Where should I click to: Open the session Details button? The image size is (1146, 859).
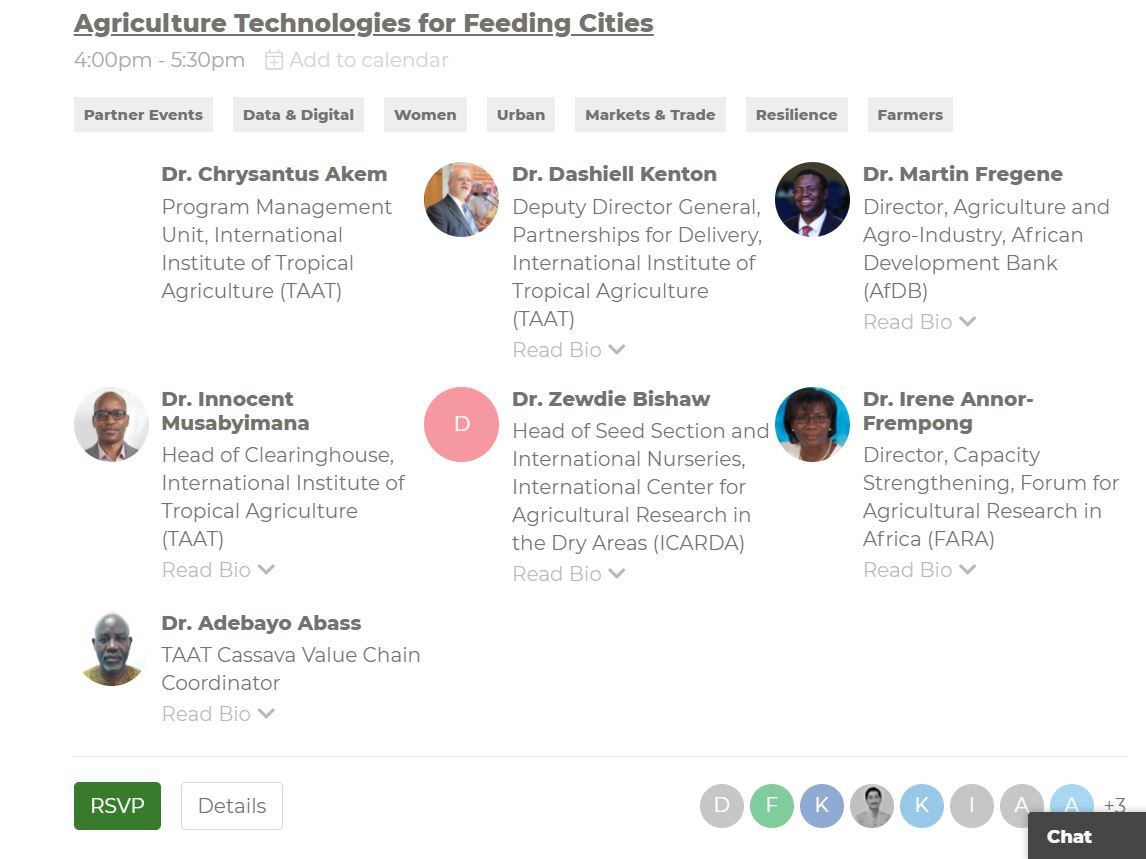coord(232,806)
